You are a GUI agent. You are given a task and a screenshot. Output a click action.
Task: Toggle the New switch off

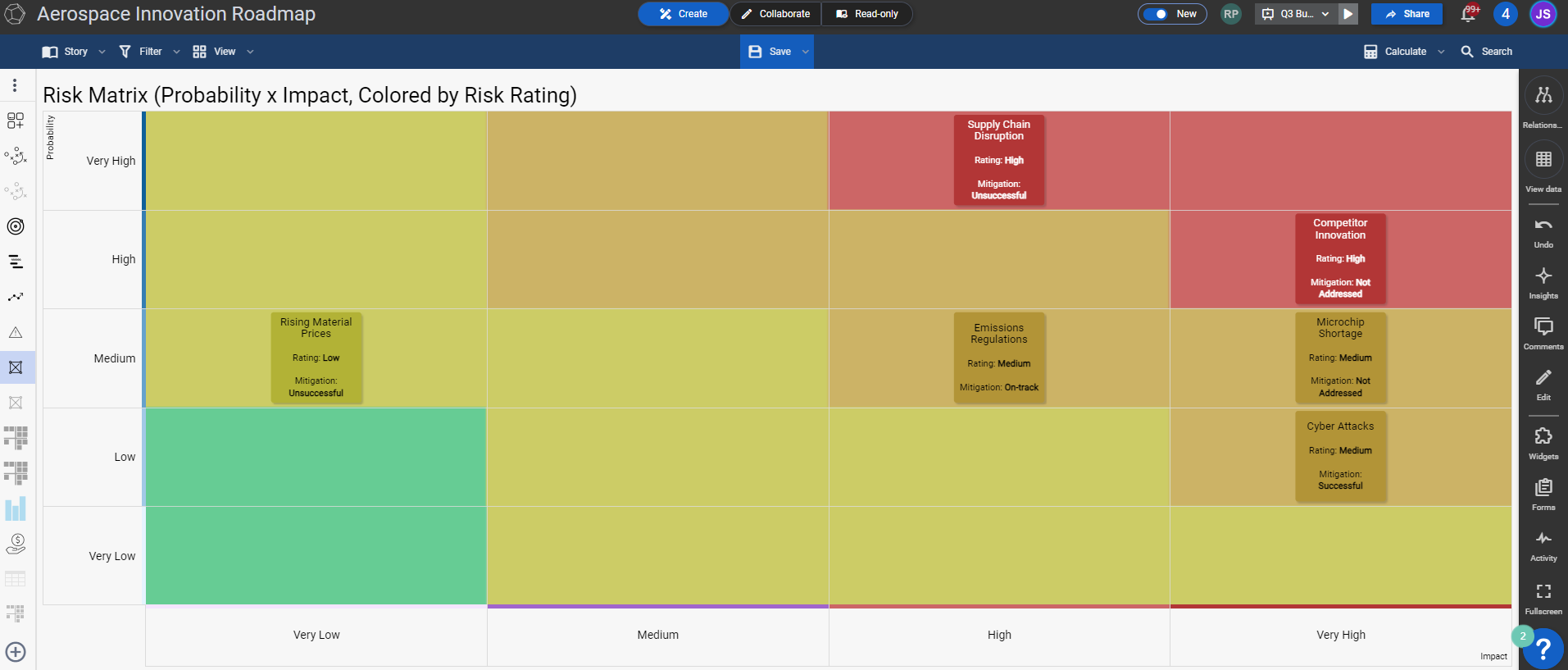pos(1156,14)
